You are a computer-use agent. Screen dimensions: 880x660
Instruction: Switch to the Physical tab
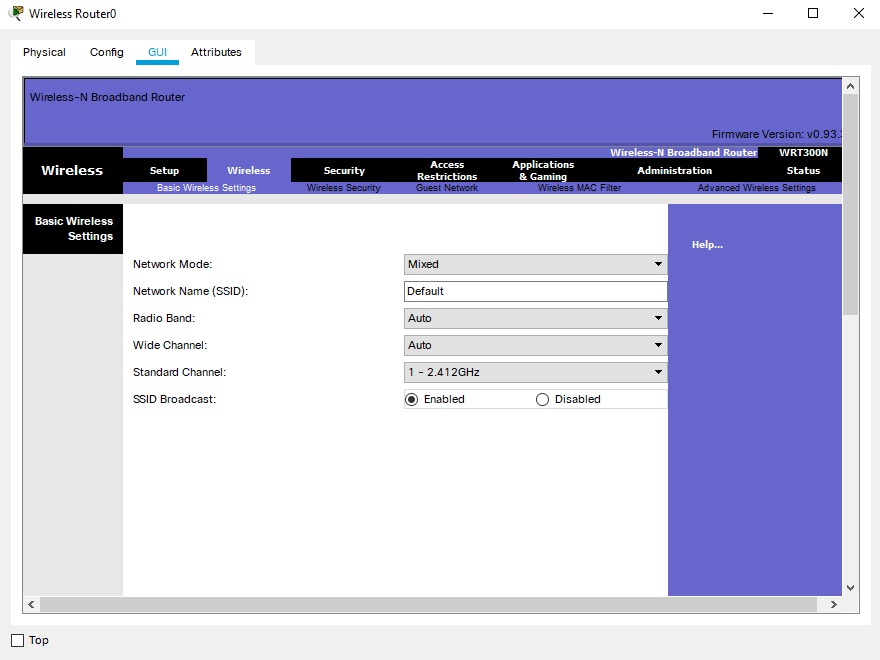tap(44, 52)
